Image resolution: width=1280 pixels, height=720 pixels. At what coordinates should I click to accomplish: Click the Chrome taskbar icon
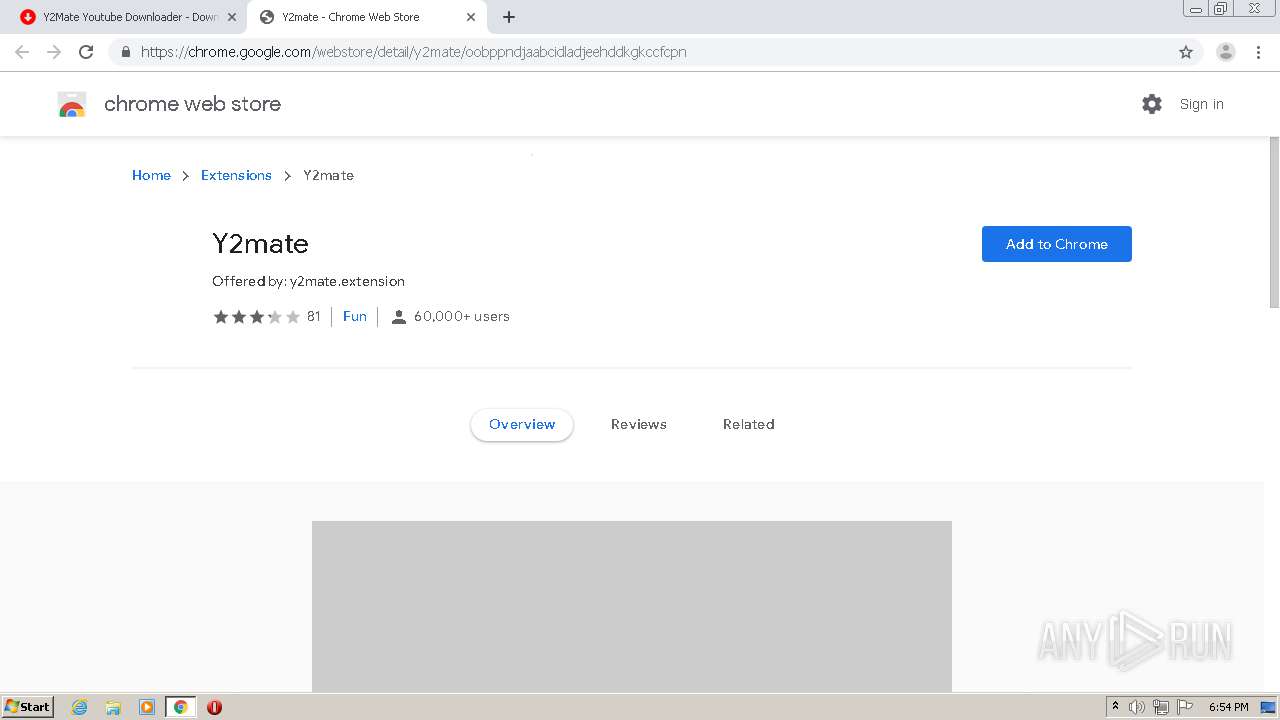point(180,707)
